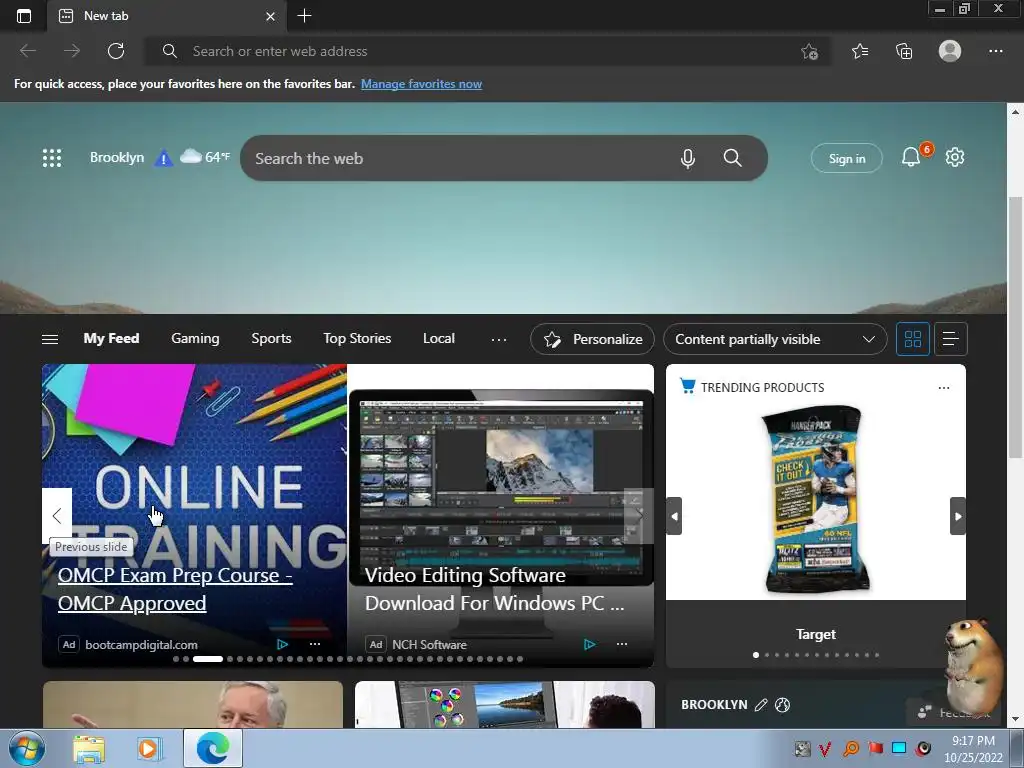
Task: Click the 64°F weather temperature
Action: tap(217, 157)
